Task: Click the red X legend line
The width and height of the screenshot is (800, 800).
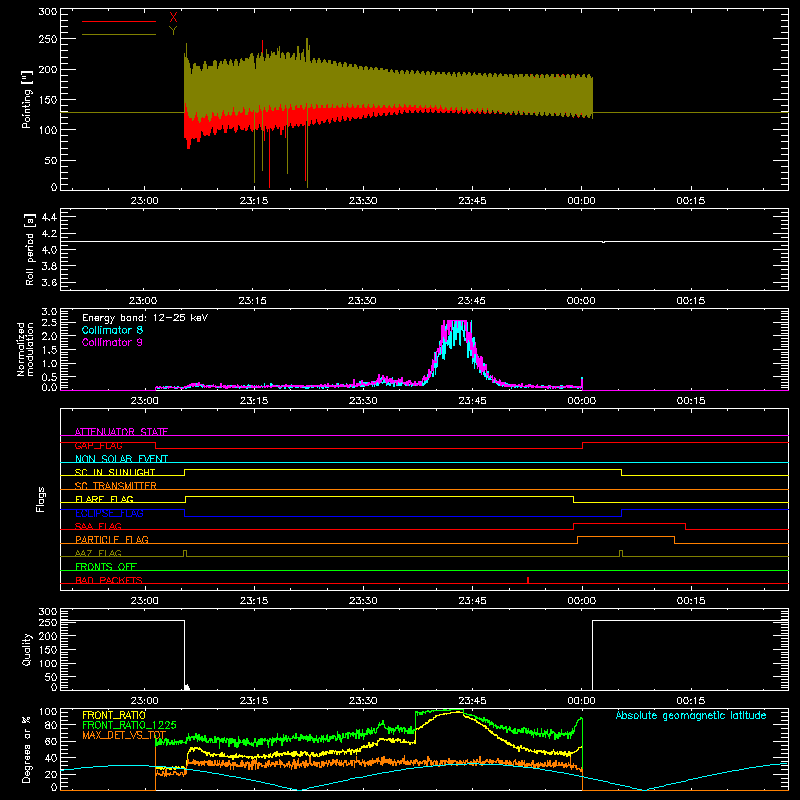Action: pos(119,21)
